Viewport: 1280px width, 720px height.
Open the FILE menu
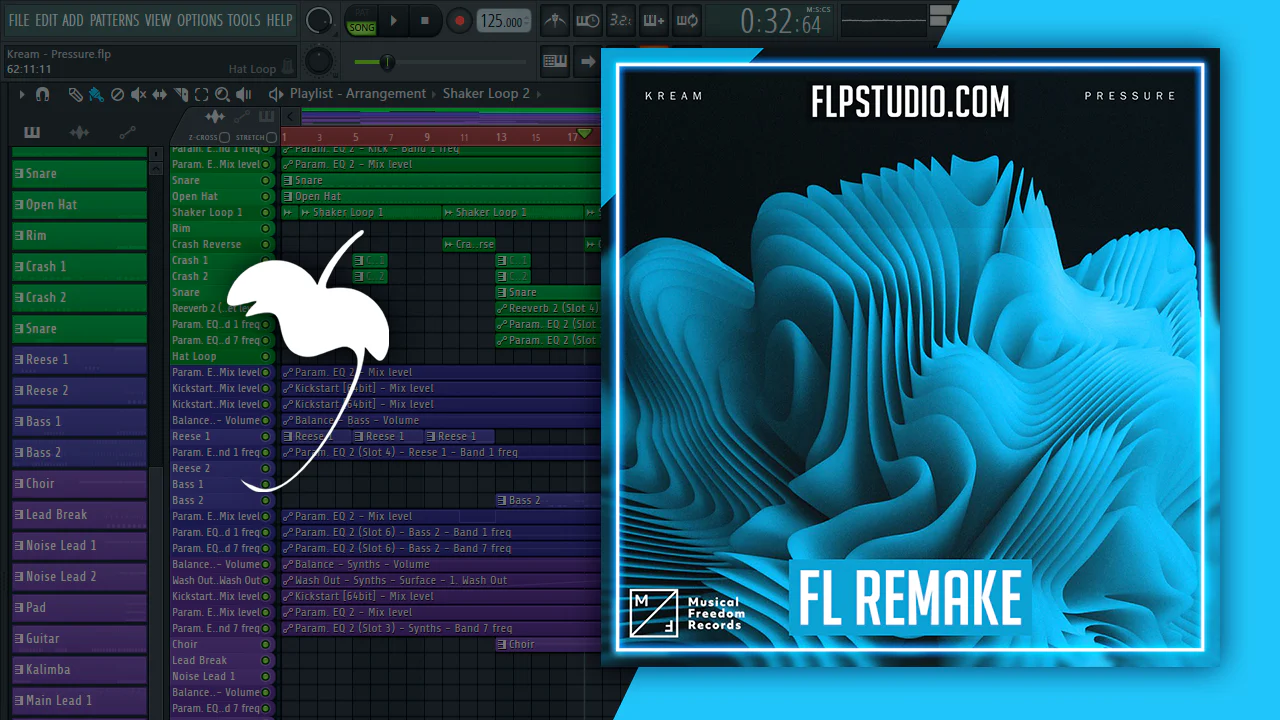tap(19, 20)
